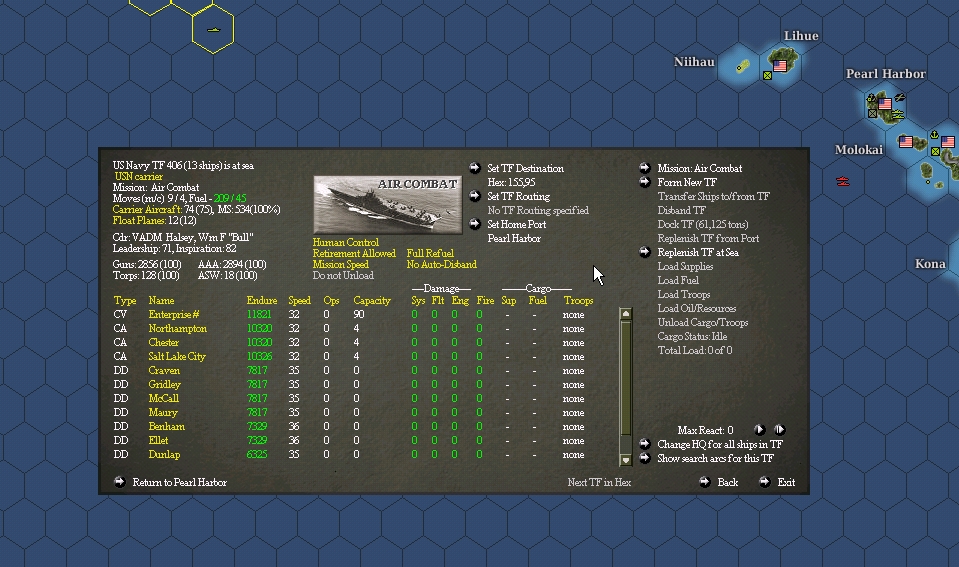
Task: Click the Niihau island base dot
Action: 739,68
